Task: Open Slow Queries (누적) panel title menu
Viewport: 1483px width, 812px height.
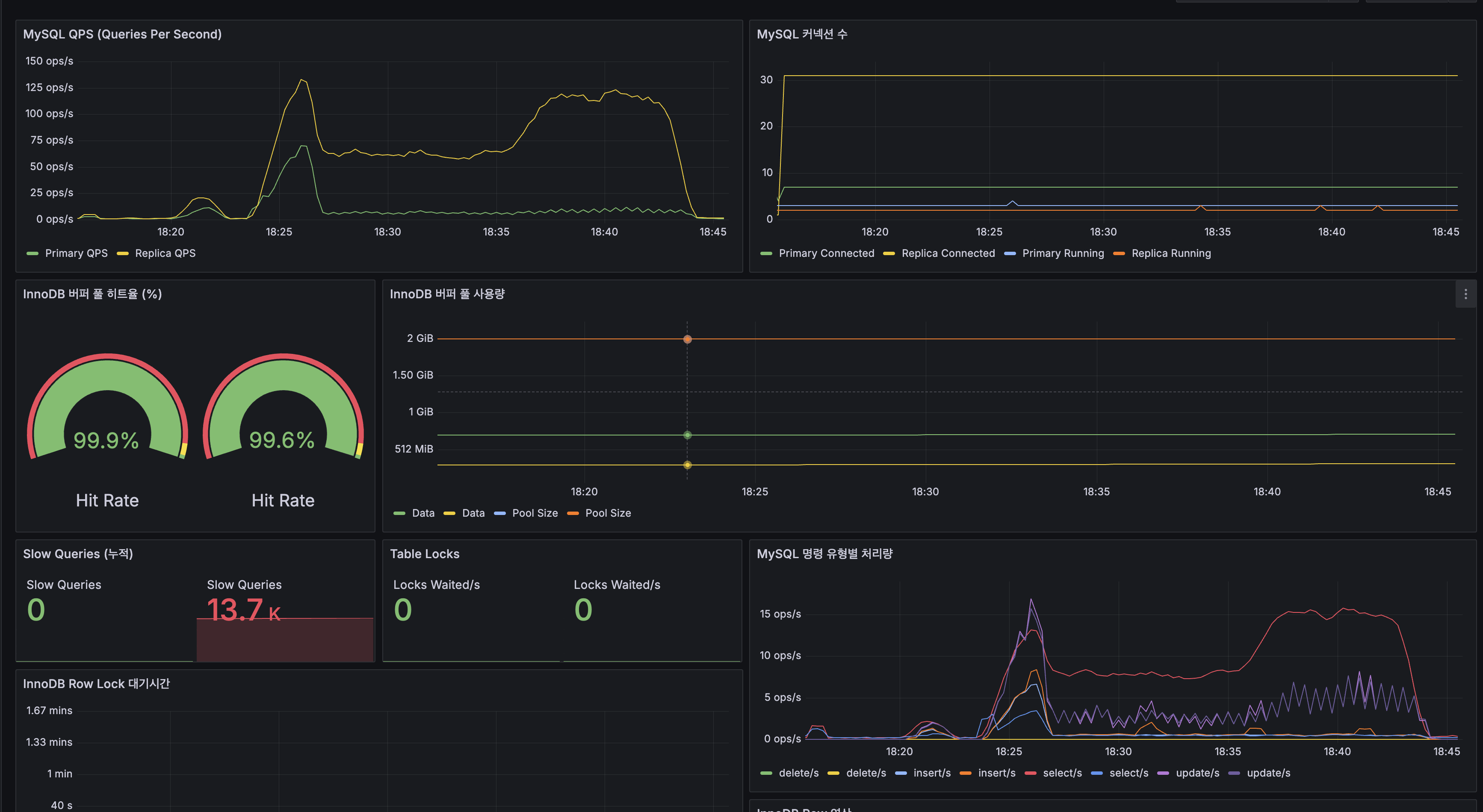Action: point(78,553)
